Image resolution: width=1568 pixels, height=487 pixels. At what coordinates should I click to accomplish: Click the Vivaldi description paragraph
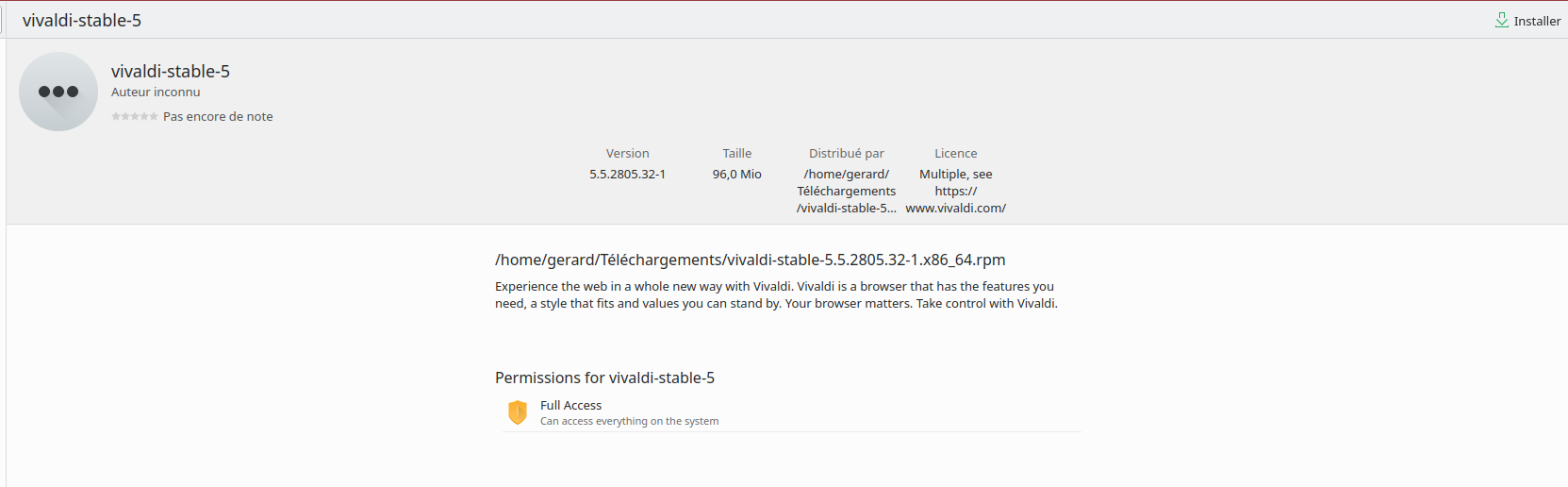[776, 295]
